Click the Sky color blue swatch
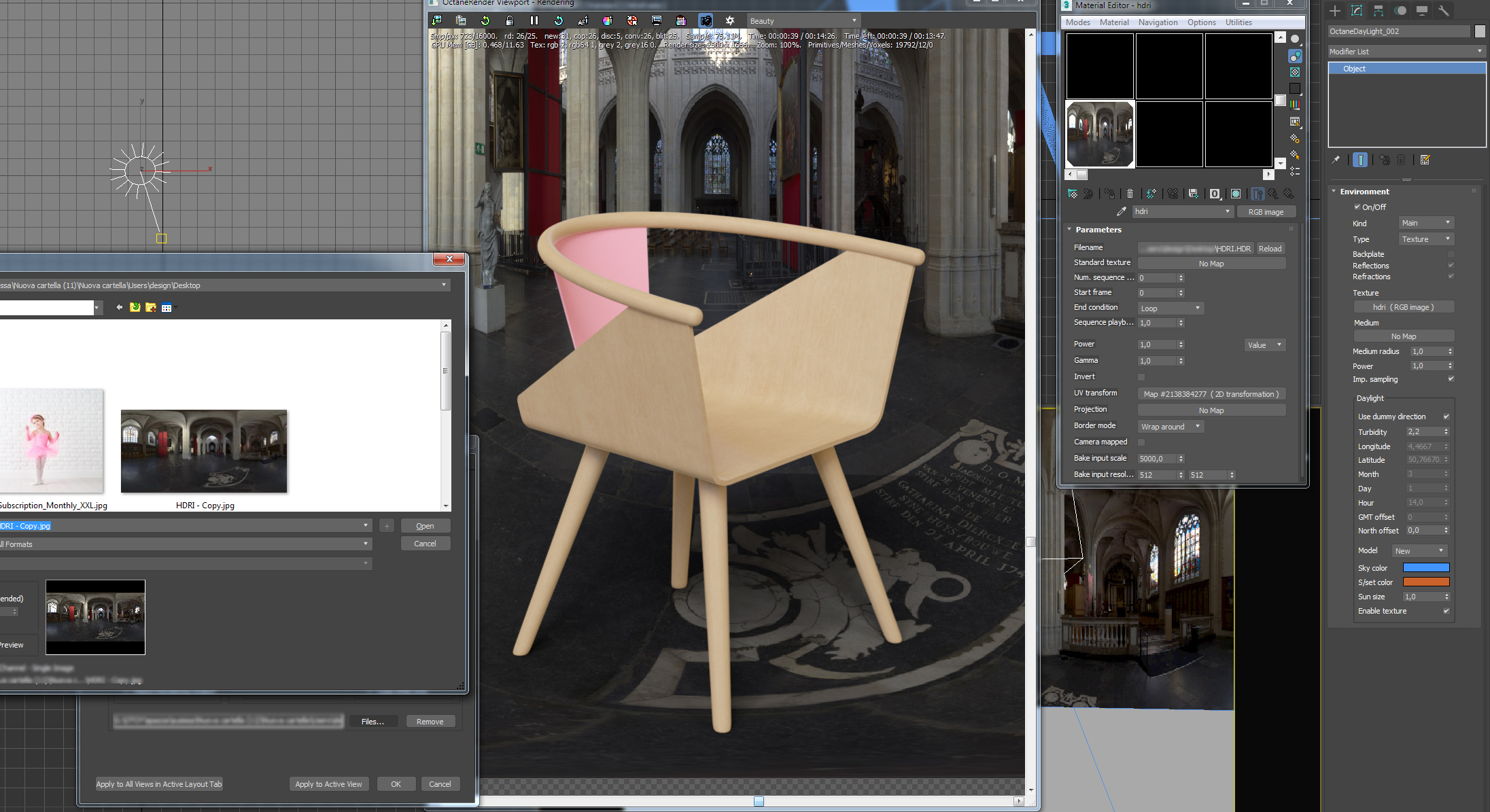The width and height of the screenshot is (1490, 812). [1425, 568]
